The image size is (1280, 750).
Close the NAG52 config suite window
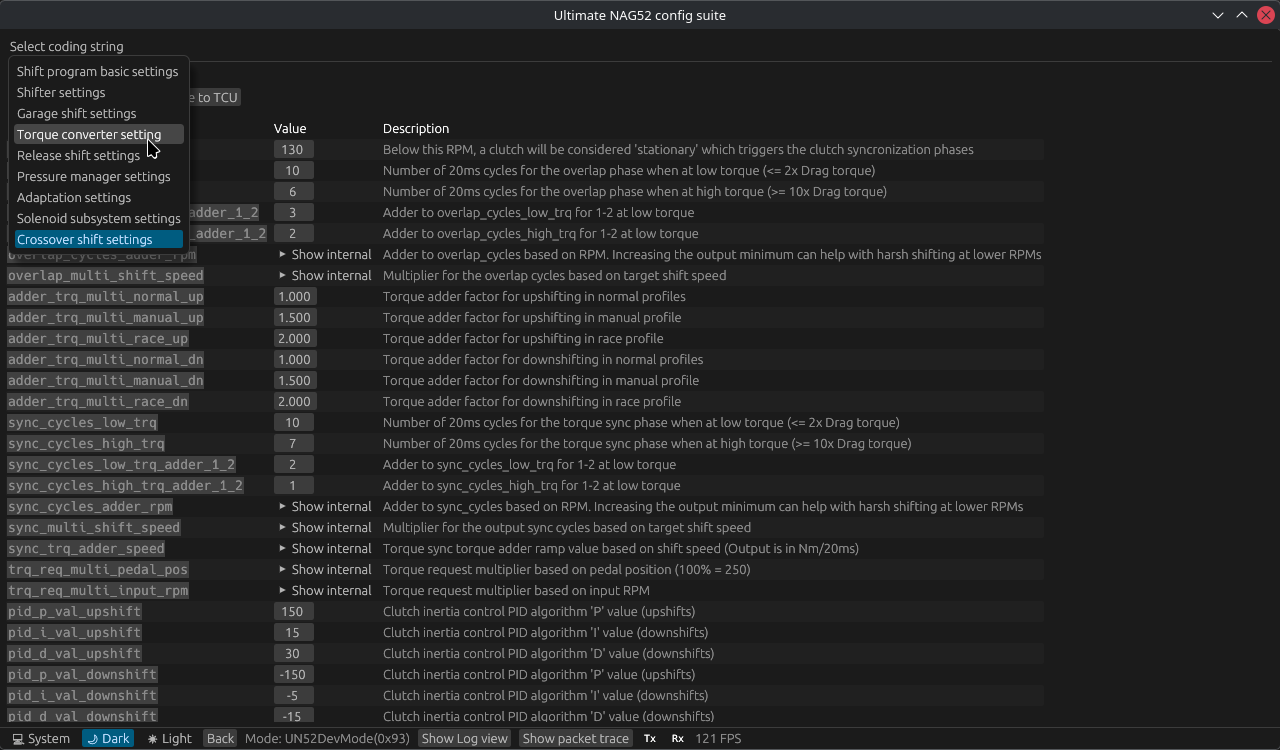click(x=1265, y=15)
